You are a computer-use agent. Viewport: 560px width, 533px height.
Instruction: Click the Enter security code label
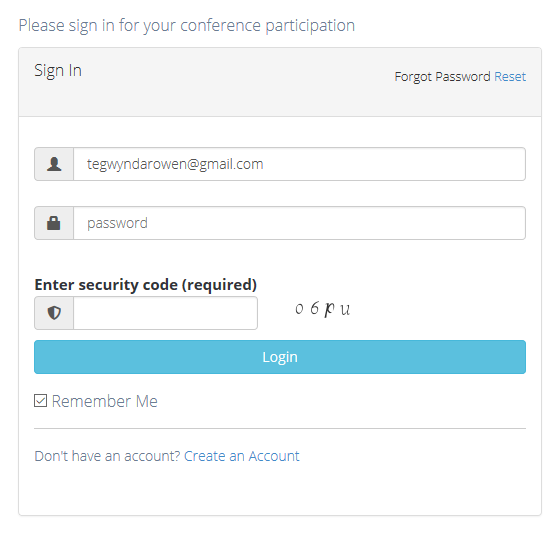coord(146,285)
